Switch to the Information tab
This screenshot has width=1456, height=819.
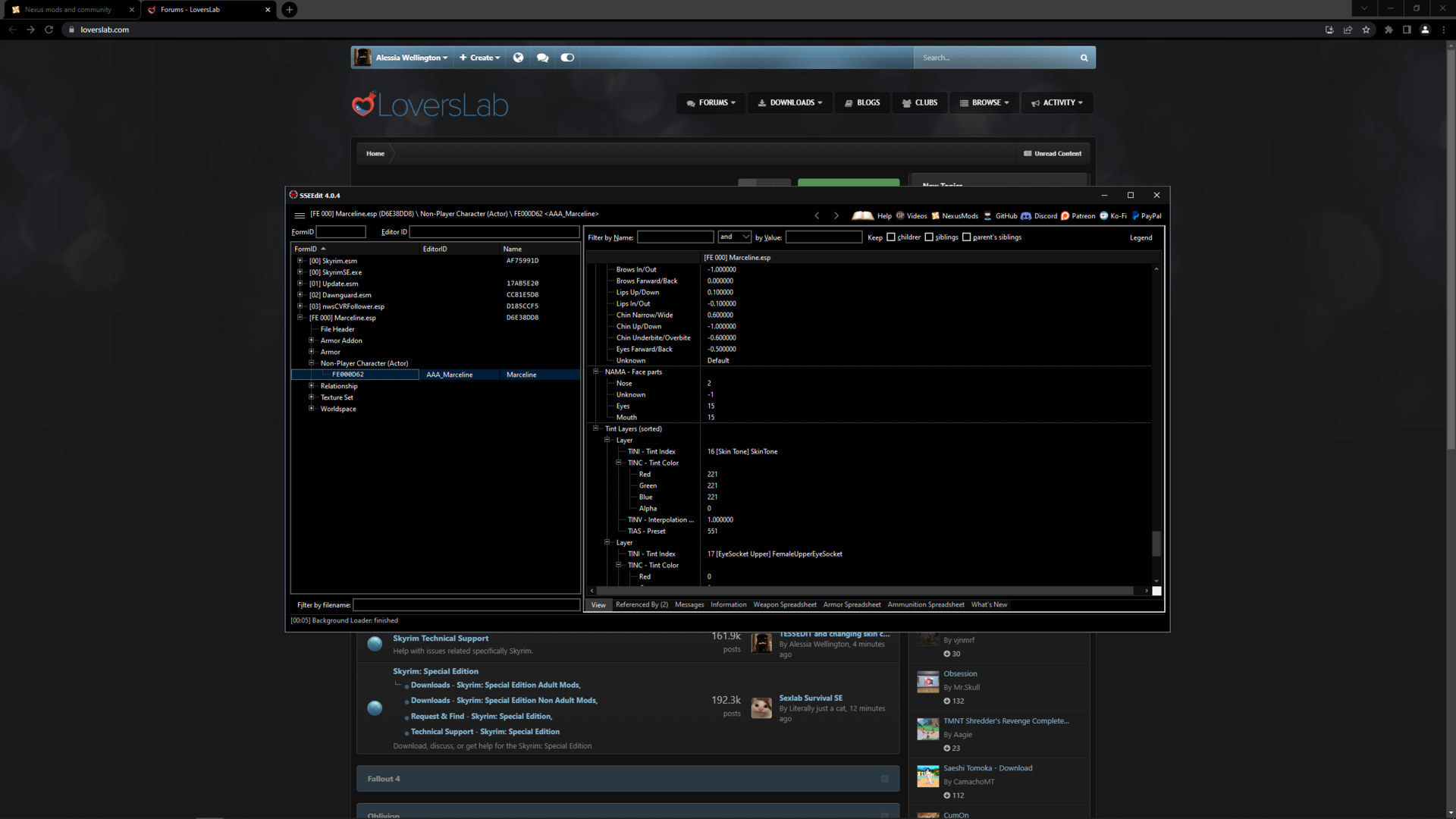[x=728, y=605]
